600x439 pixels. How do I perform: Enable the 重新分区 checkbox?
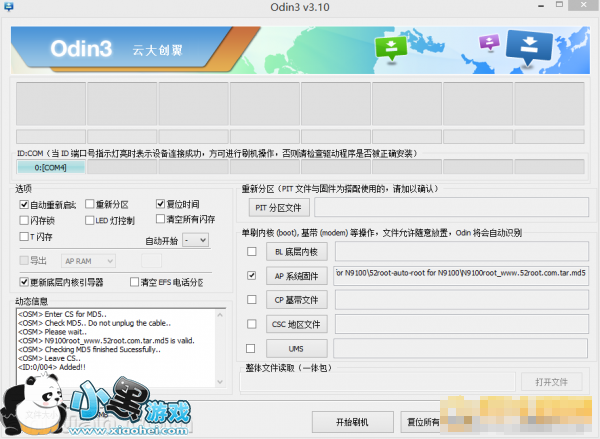point(90,204)
